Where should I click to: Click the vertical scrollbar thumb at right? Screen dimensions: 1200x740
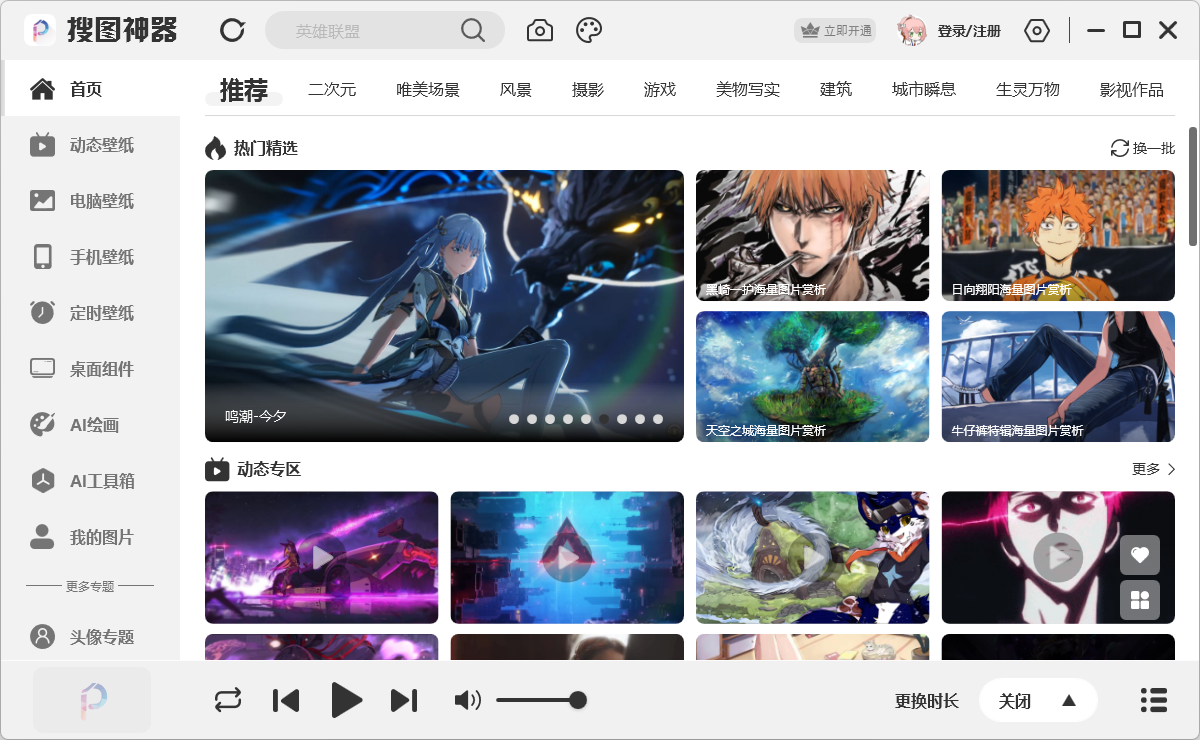pyautogui.click(x=1193, y=186)
